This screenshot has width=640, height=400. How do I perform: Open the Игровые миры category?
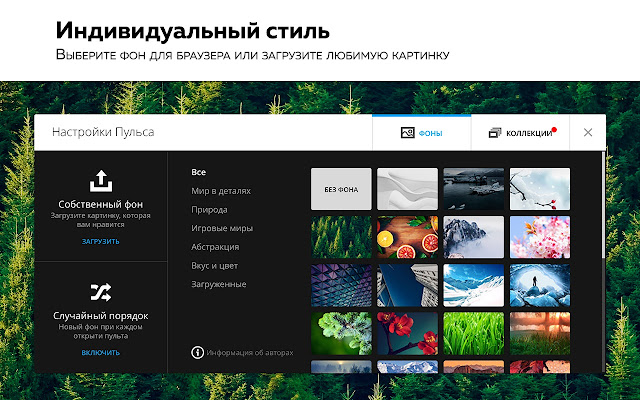click(x=222, y=228)
